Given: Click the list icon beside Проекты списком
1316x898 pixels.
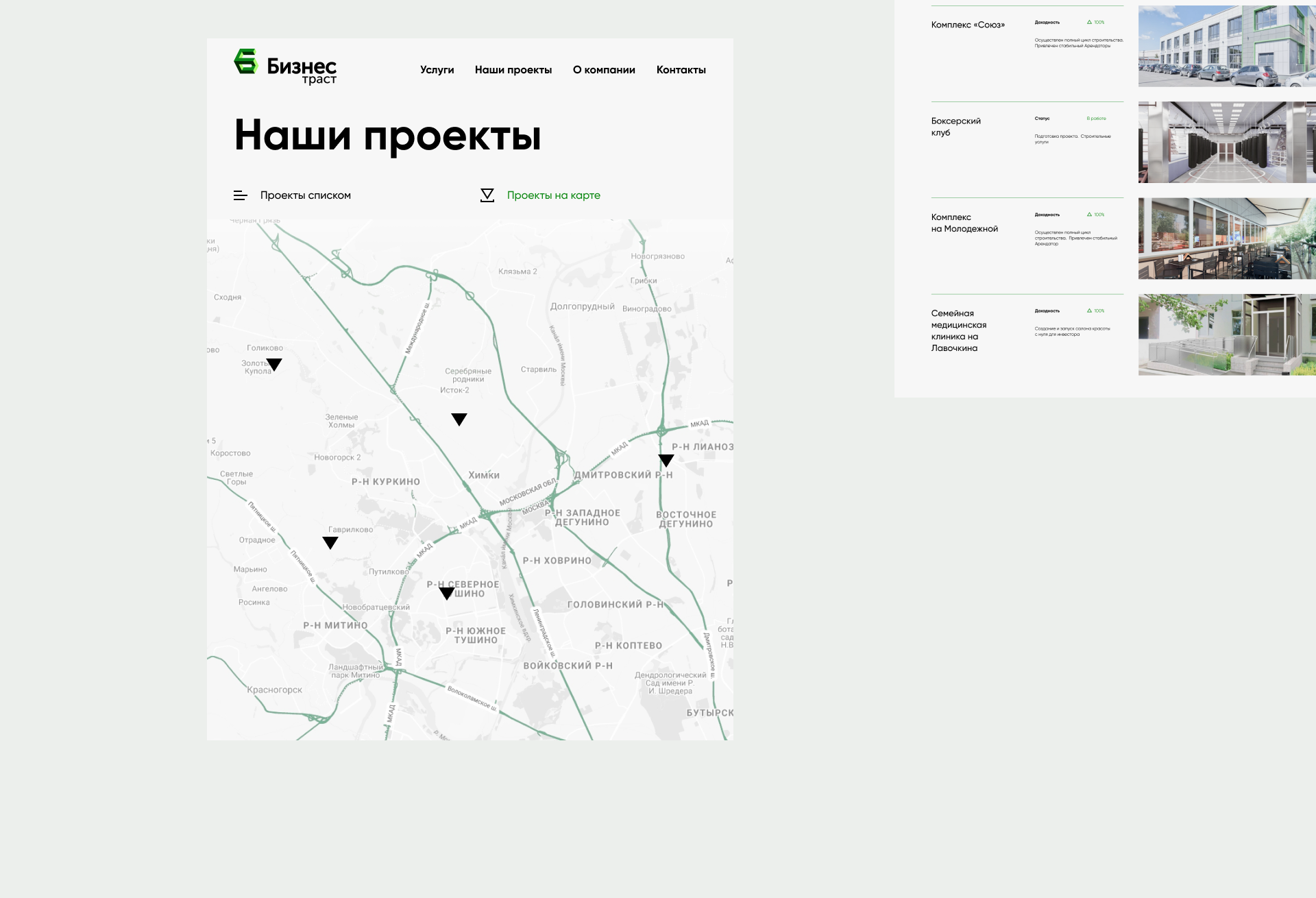Looking at the screenshot, I should [240, 195].
